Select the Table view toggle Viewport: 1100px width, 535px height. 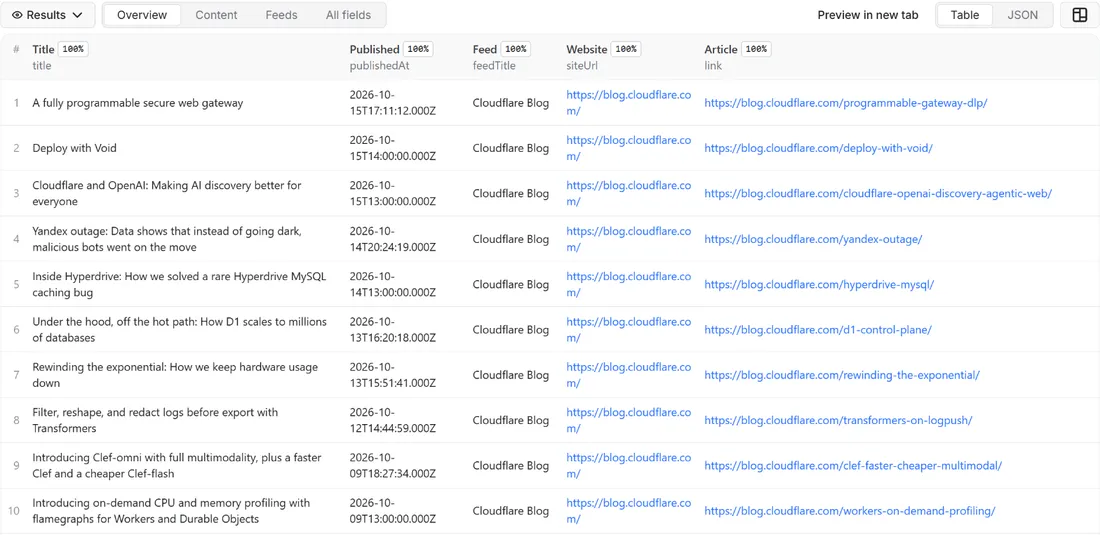point(965,15)
